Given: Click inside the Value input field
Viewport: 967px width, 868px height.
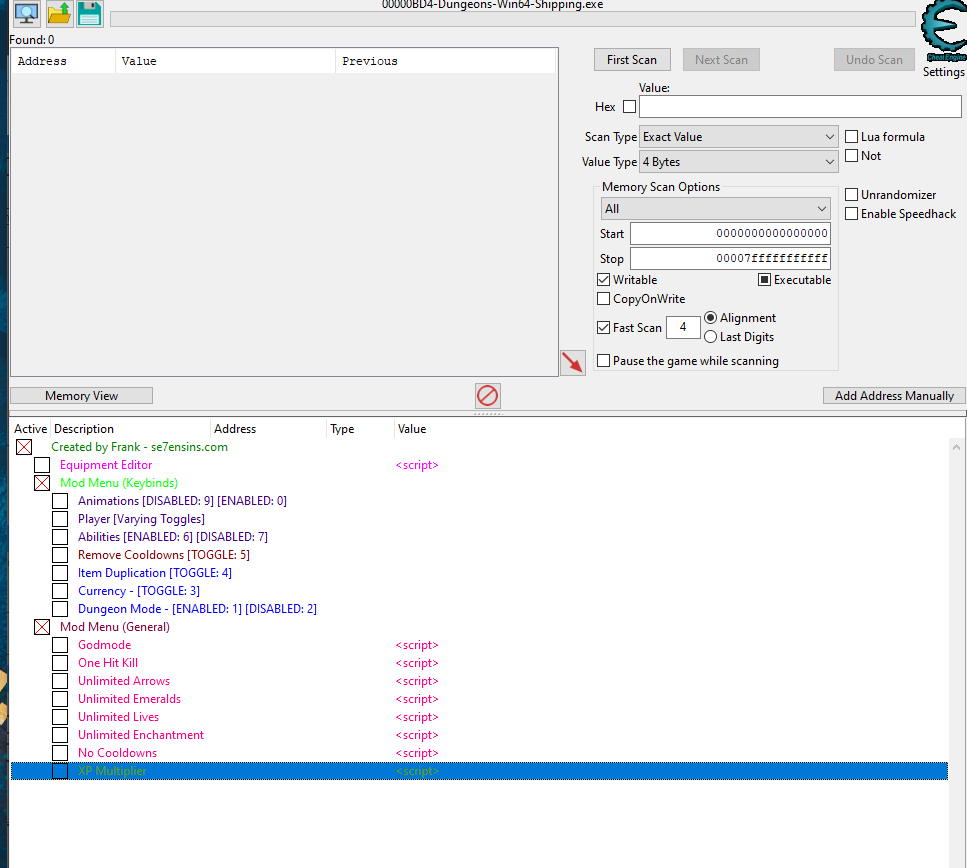Looking at the screenshot, I should pyautogui.click(x=798, y=106).
